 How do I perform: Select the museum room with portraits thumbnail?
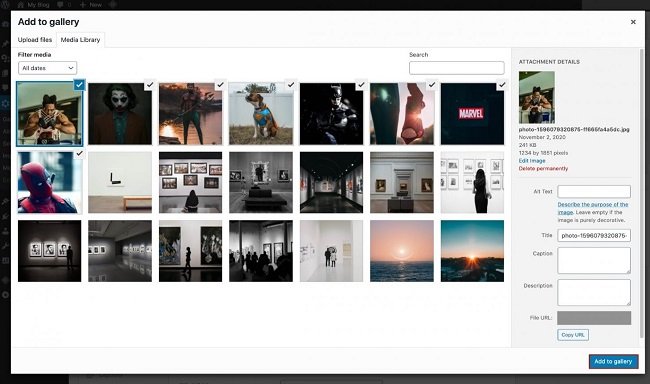coord(402,182)
